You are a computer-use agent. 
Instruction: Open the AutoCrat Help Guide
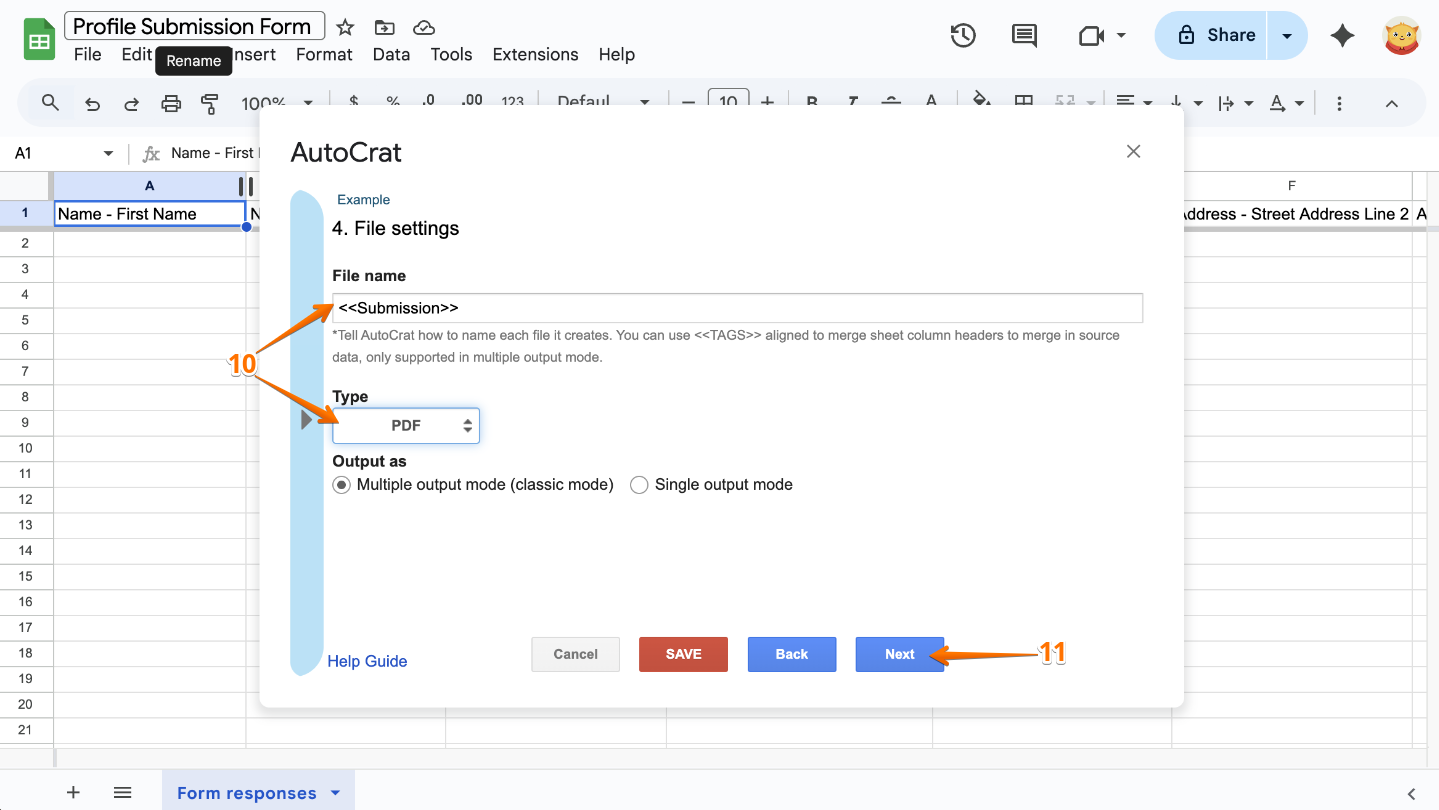click(366, 661)
